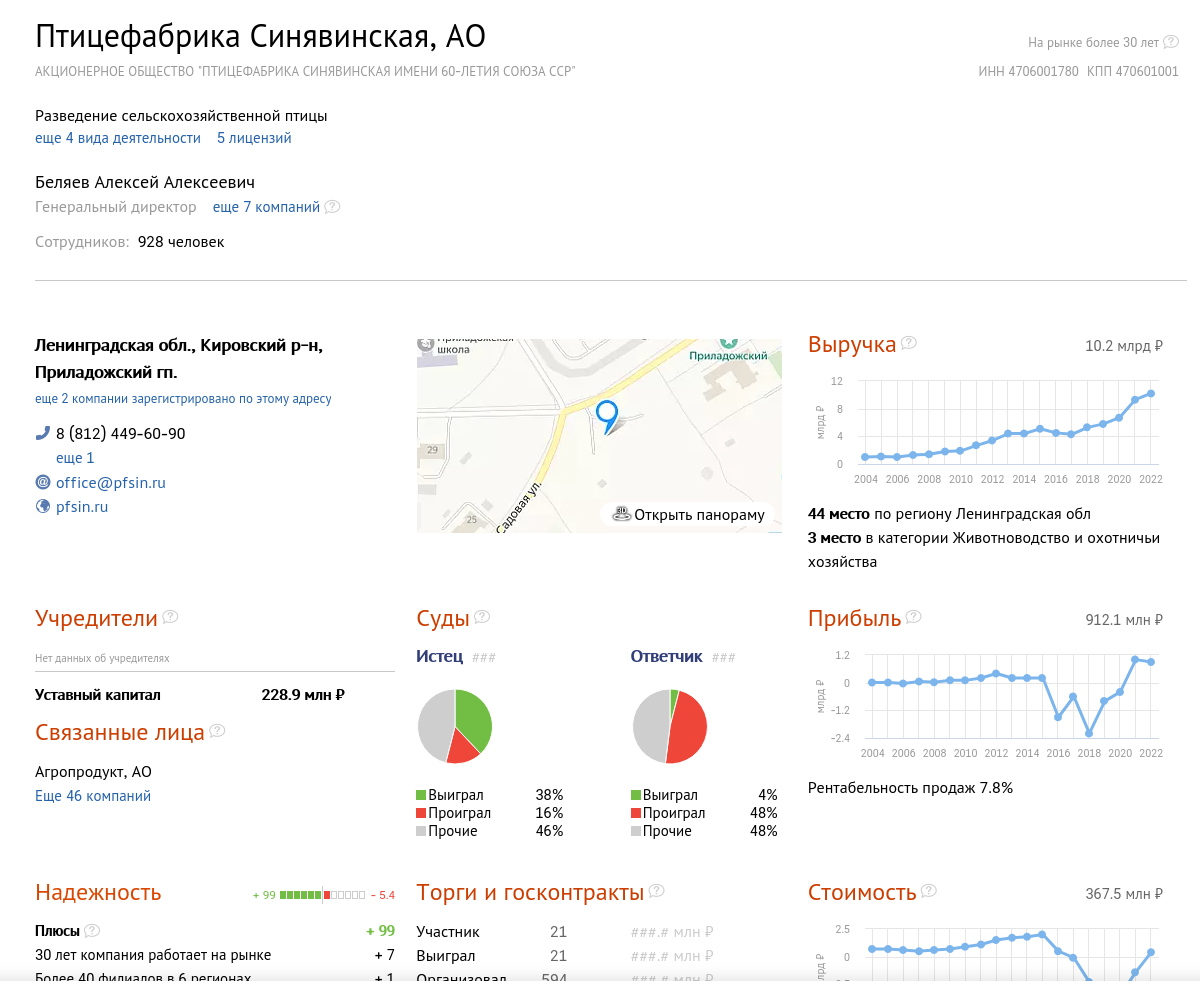Click phone number 8 (812) 449-60-90
This screenshot has width=1200, height=984.
click(120, 434)
